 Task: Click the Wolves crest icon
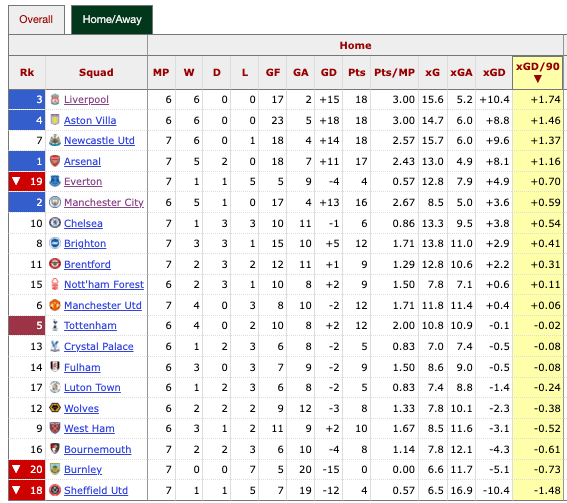(x=55, y=408)
